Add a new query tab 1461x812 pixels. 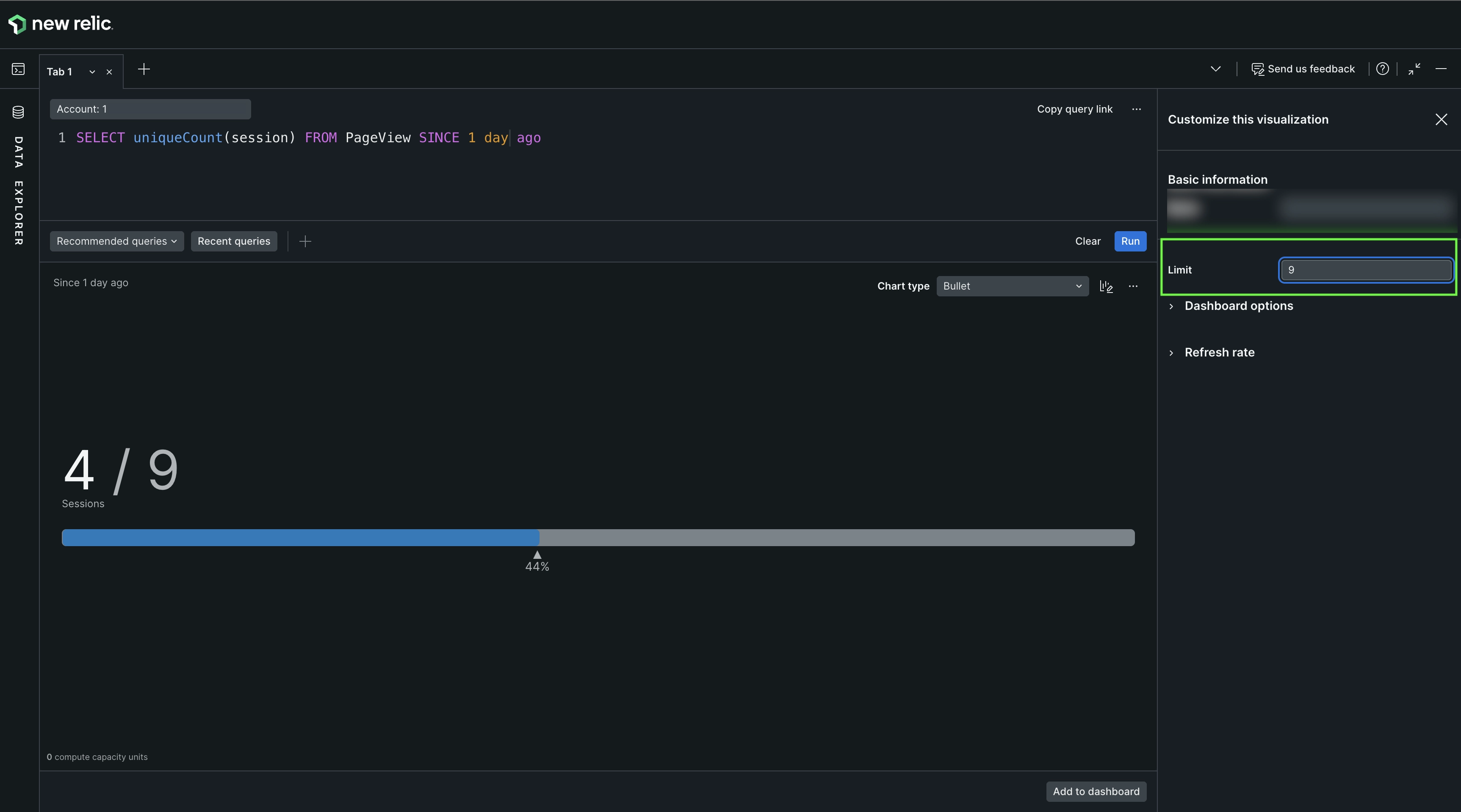click(144, 69)
